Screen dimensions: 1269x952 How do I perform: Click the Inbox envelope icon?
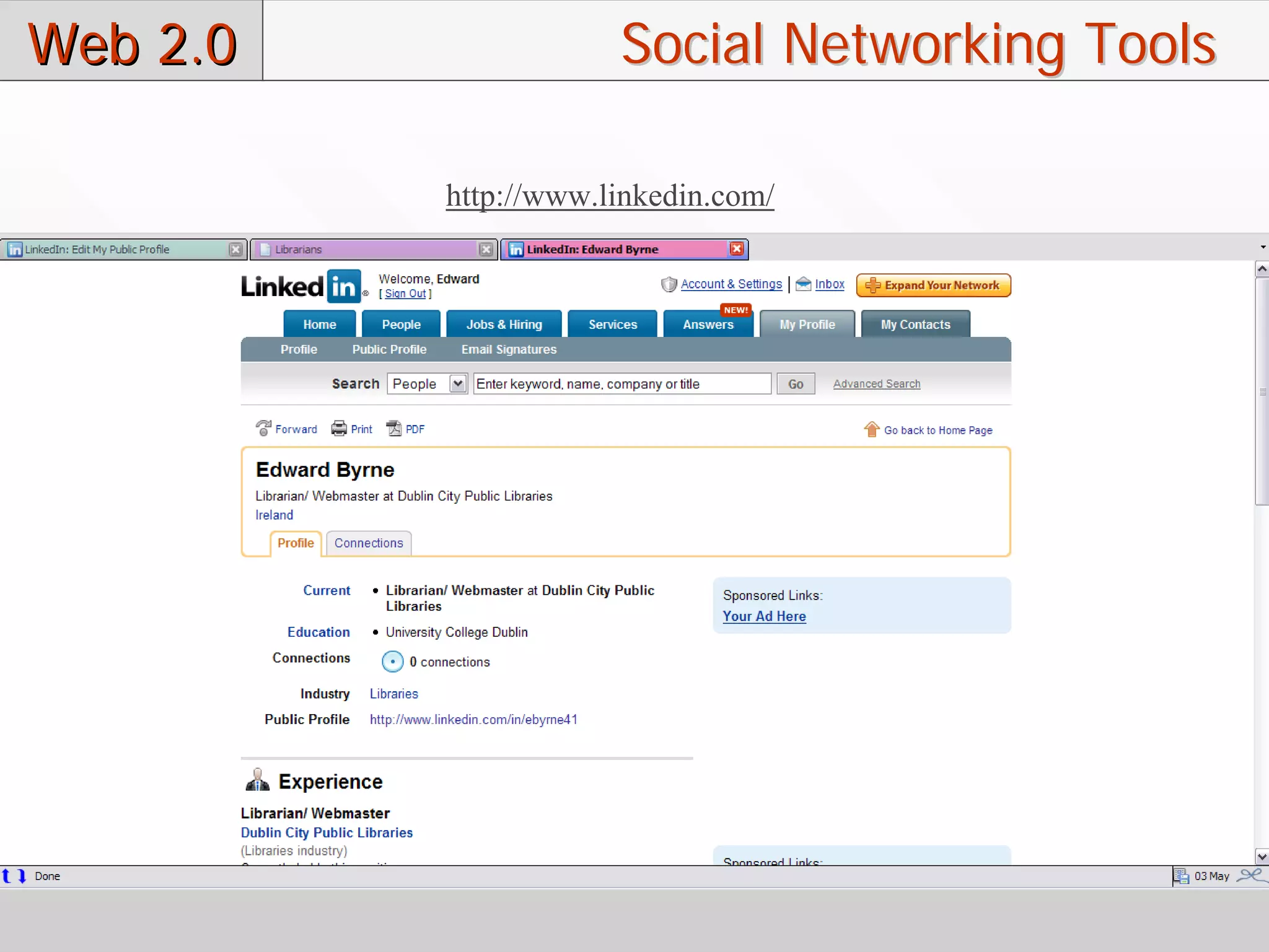(803, 284)
